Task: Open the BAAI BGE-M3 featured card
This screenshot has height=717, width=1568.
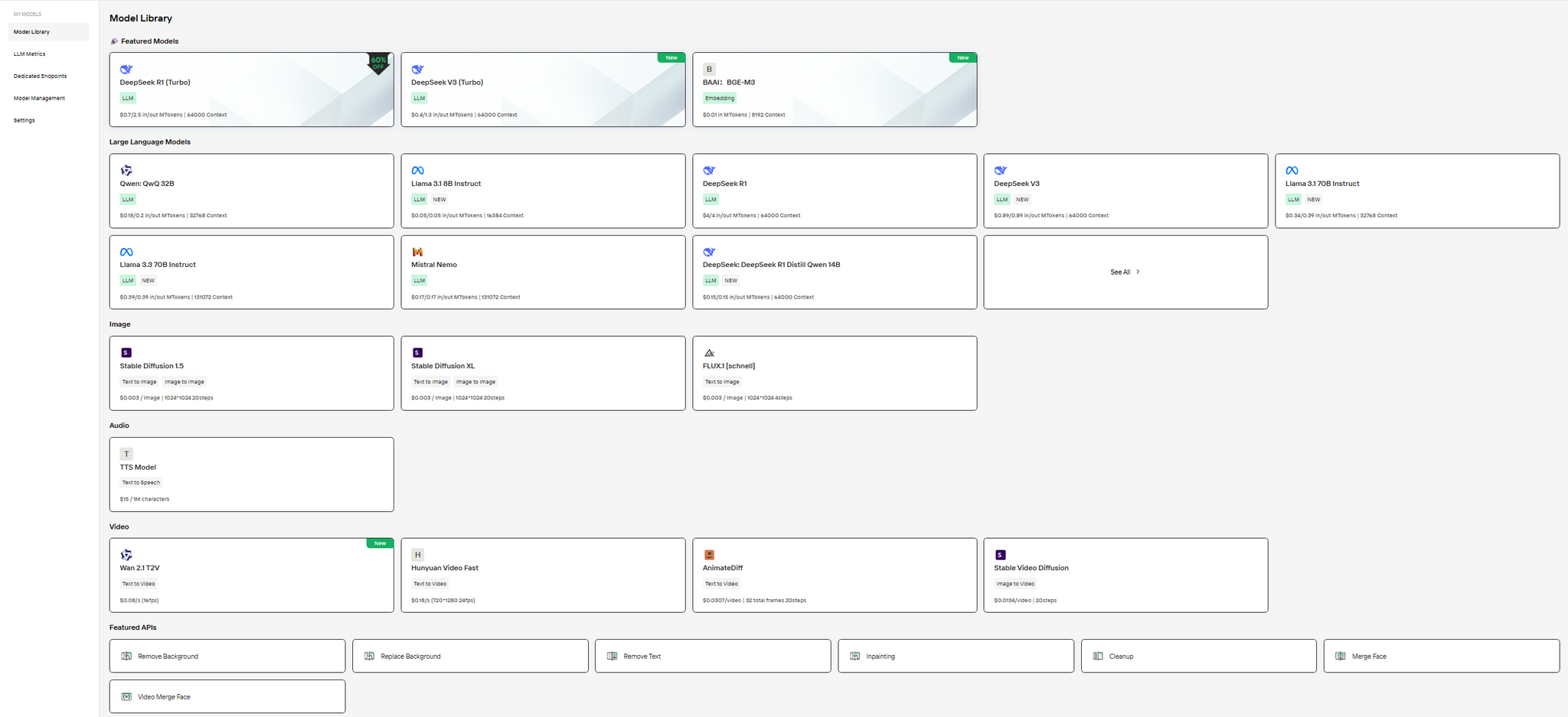Action: 834,90
